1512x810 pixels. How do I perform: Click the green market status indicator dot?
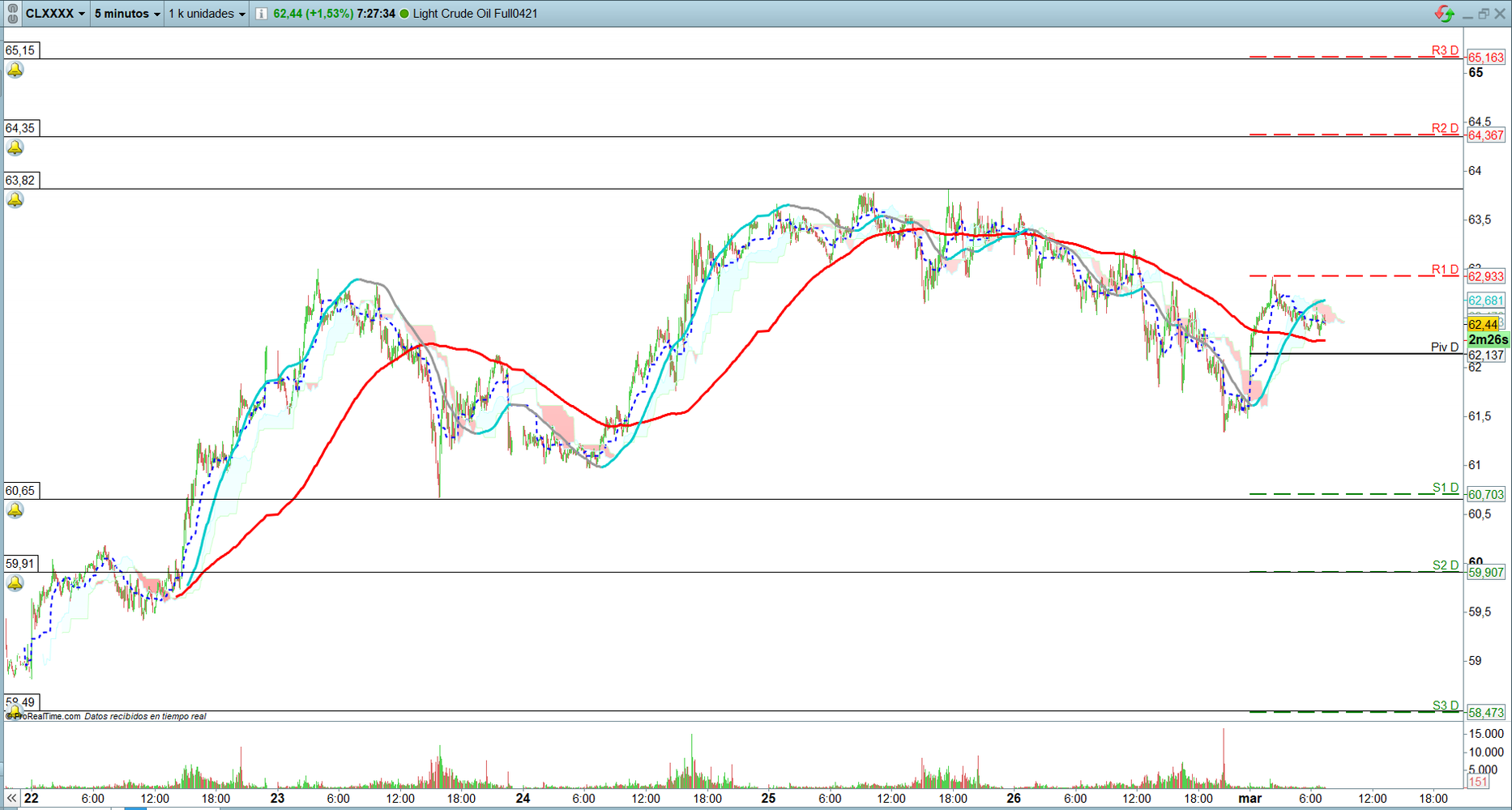pyautogui.click(x=404, y=13)
